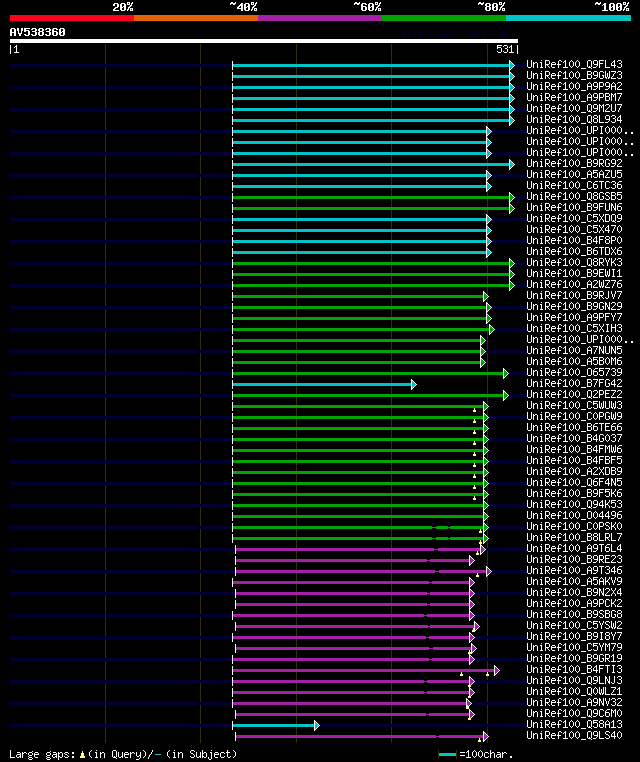Select the UniRef100_O65739 label
This screenshot has height=762, width=640.
pyautogui.click(x=574, y=372)
